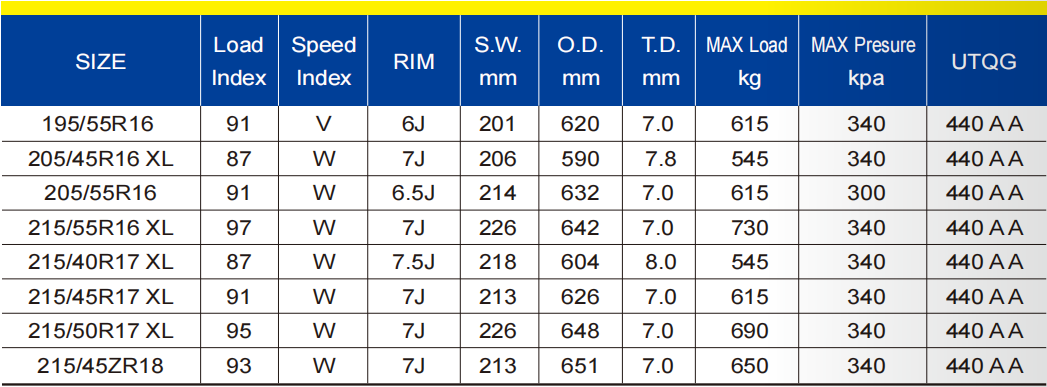Select the Load Index column header
This screenshot has height=387, width=1047.
(x=239, y=61)
